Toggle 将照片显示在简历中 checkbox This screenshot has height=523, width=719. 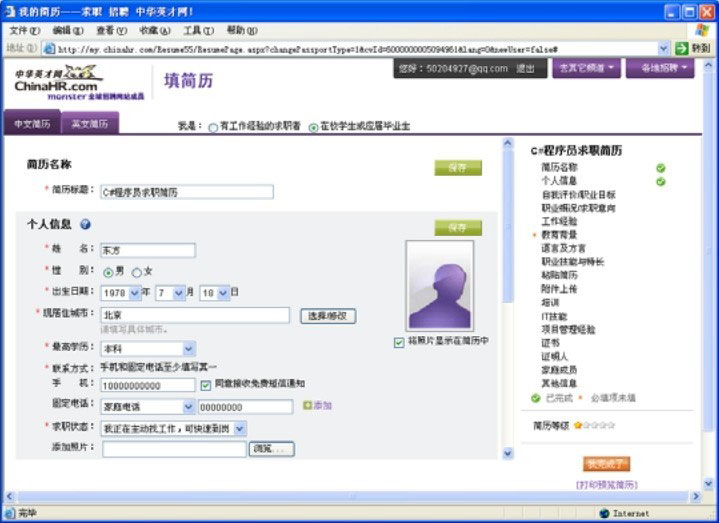coord(399,341)
